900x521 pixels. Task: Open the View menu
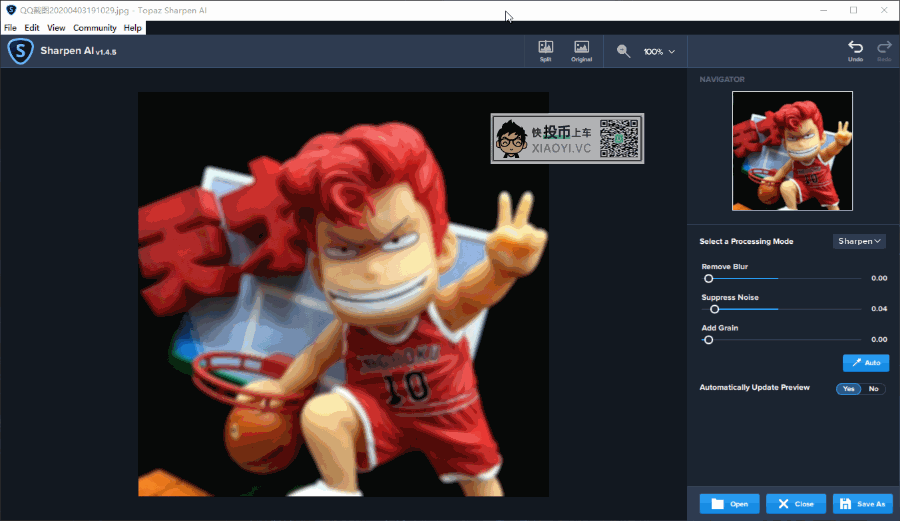(x=56, y=28)
